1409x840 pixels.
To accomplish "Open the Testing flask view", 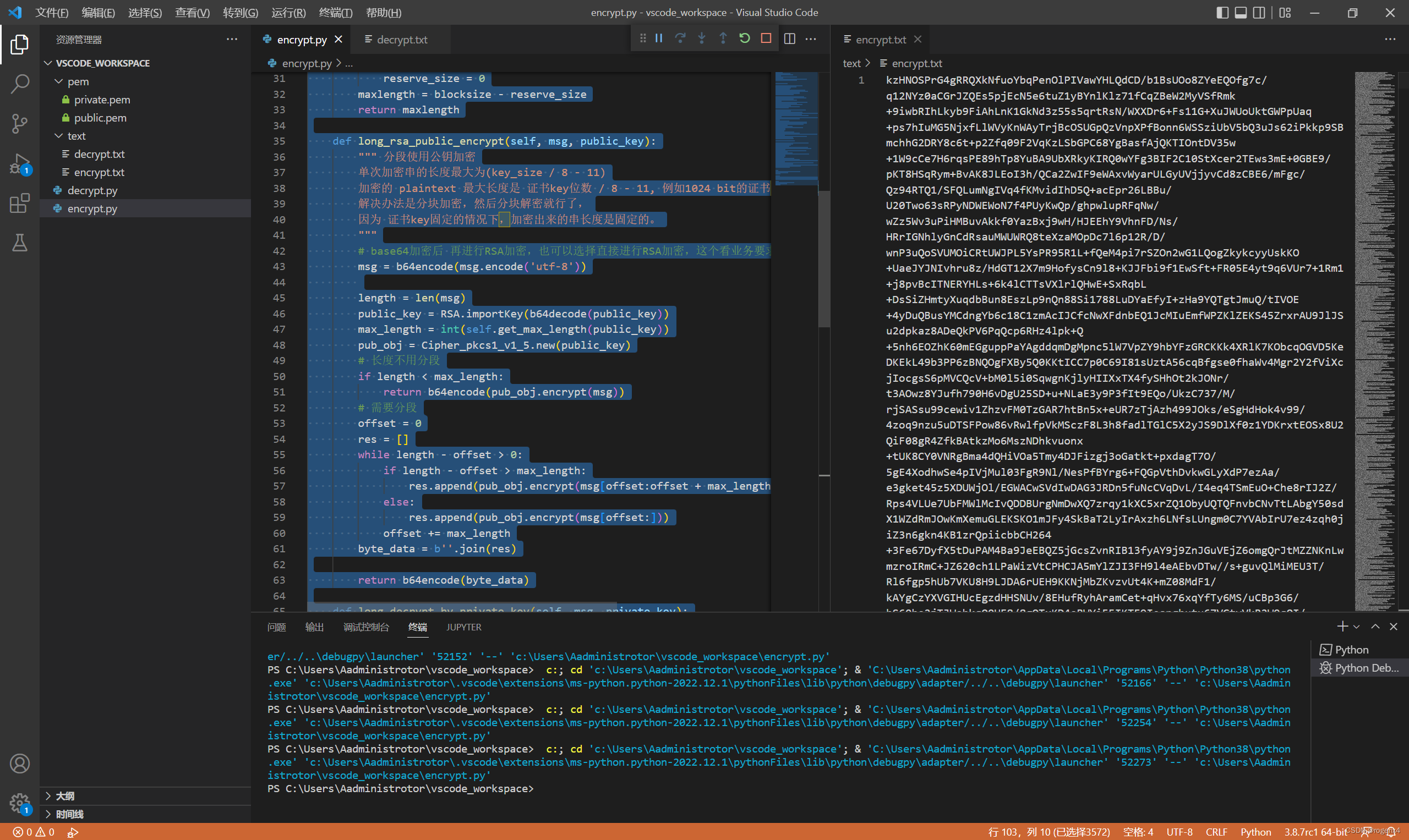I will coord(20,243).
